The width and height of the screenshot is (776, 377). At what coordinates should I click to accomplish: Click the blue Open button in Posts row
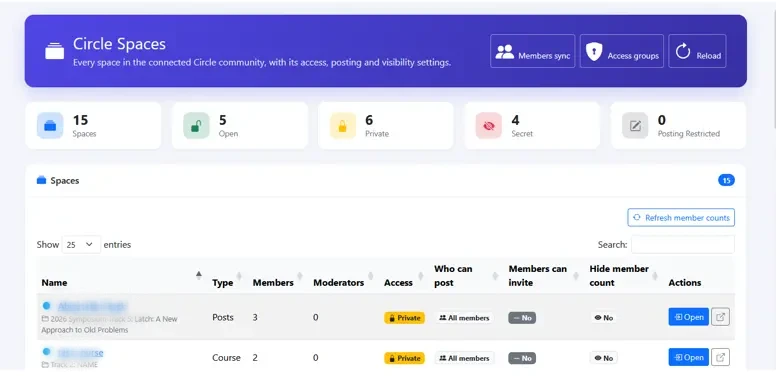[688, 317]
